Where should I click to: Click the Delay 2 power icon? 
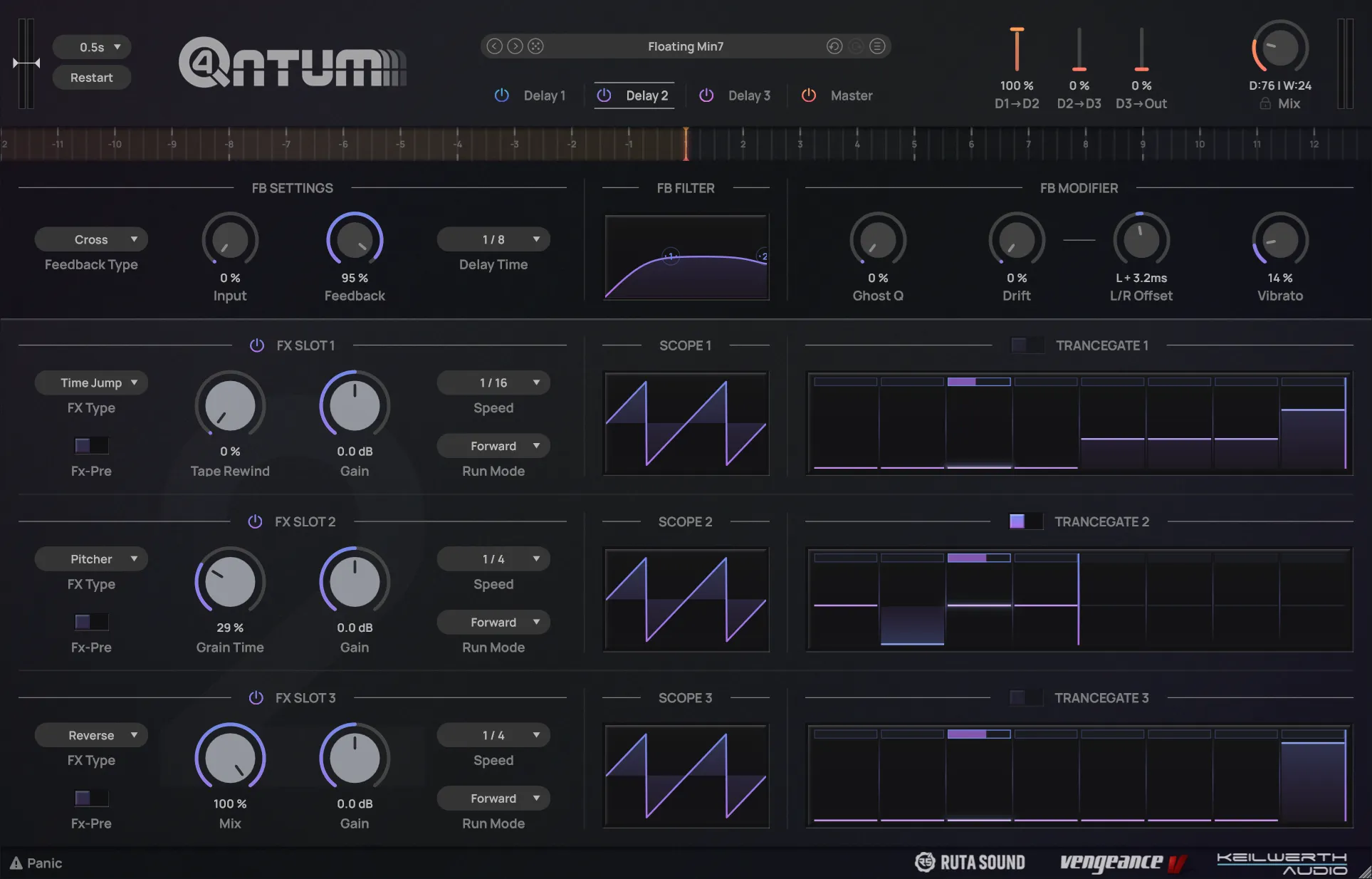tap(604, 95)
